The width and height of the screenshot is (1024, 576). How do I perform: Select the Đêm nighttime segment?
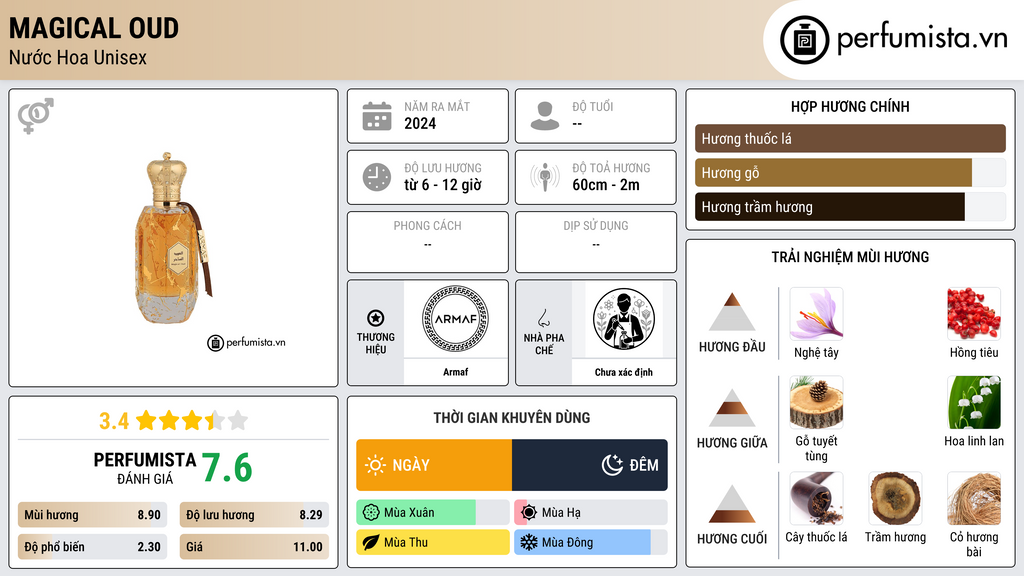coord(590,465)
